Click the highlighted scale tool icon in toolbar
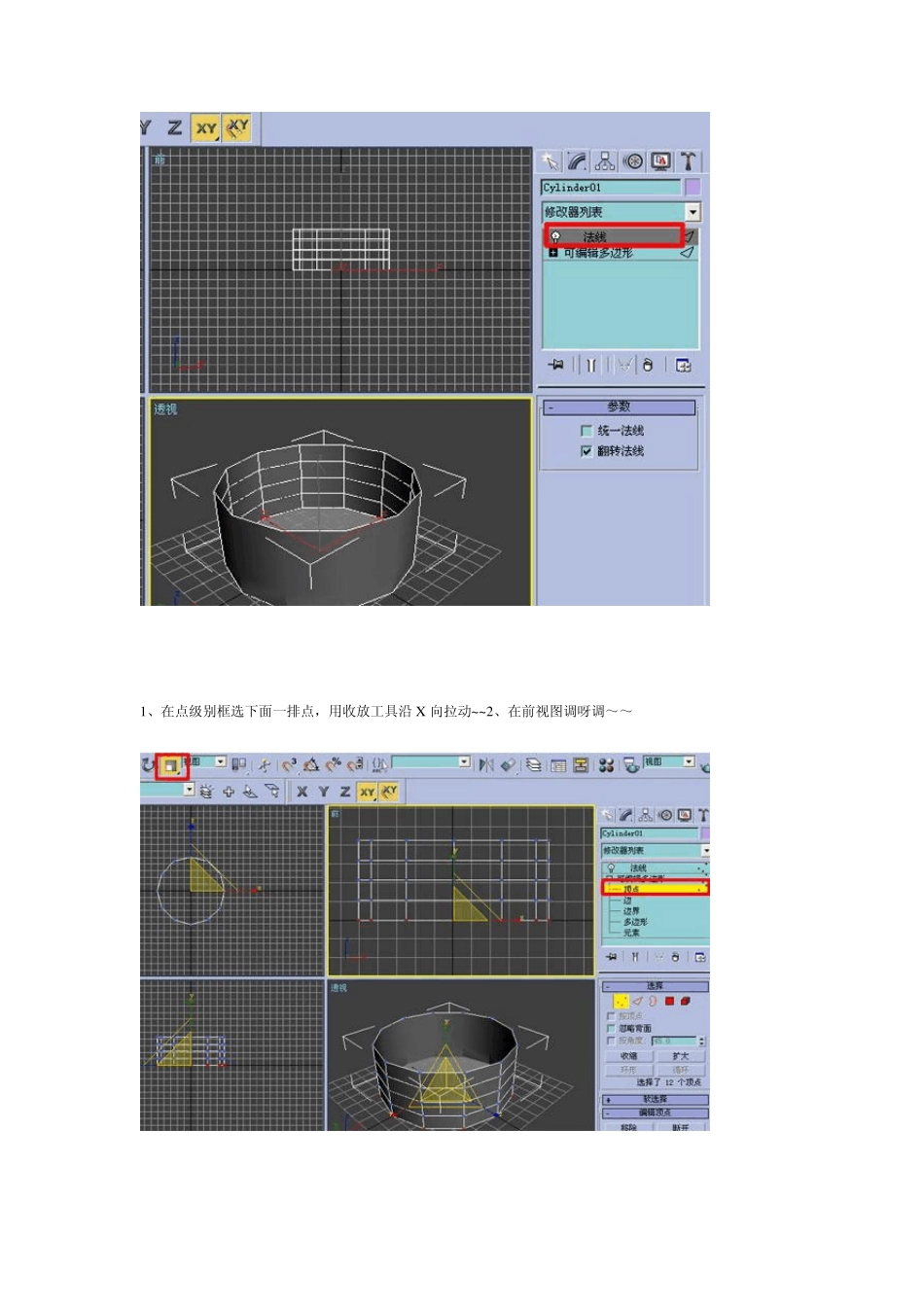924x1307 pixels. coord(170,765)
